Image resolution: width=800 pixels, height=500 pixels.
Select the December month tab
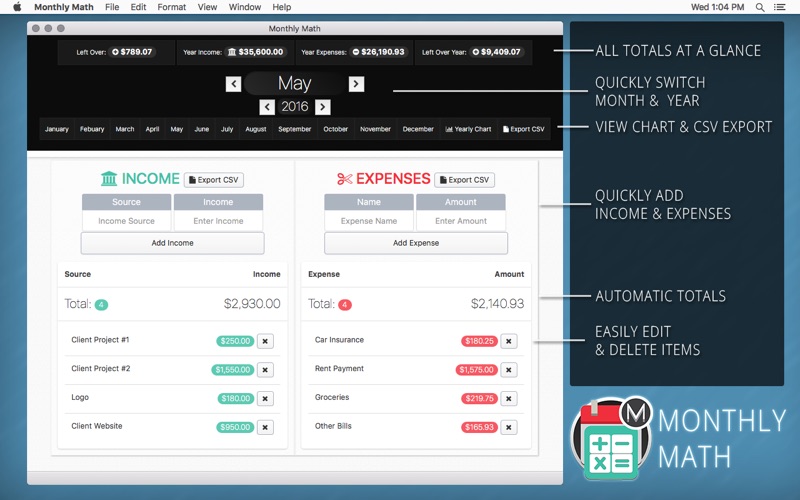click(x=418, y=129)
